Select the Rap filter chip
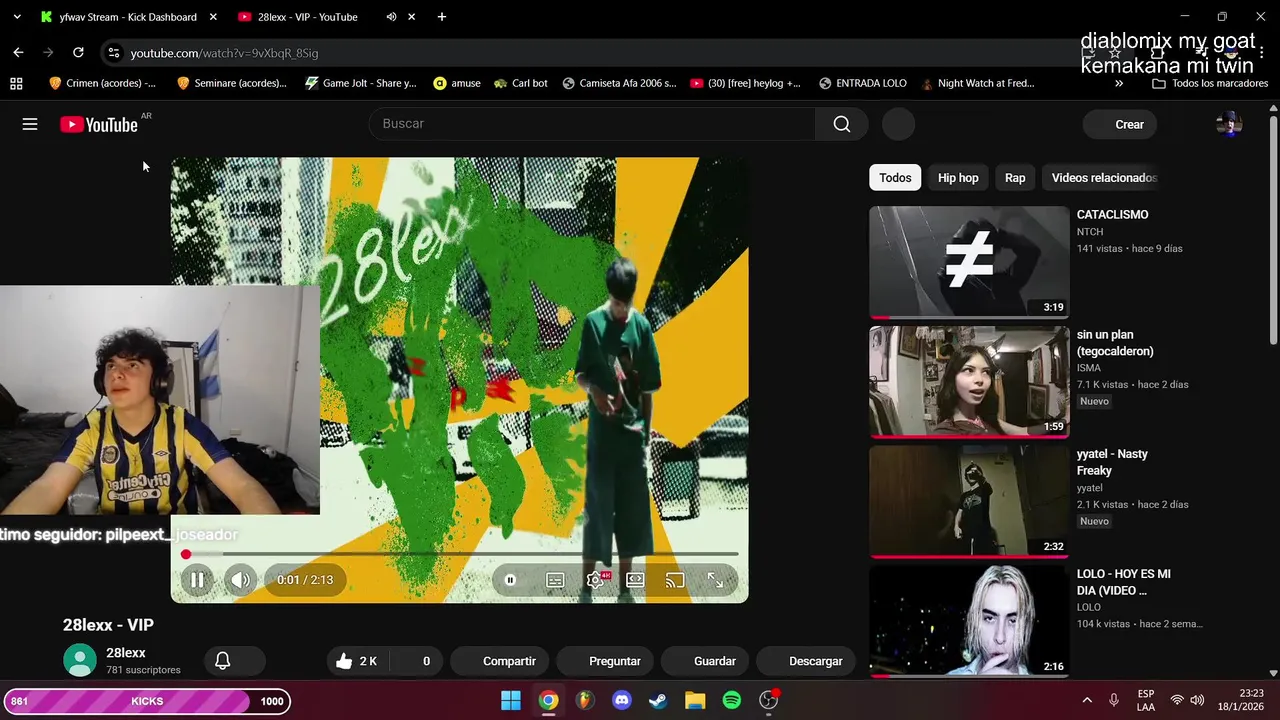The width and height of the screenshot is (1280, 720). click(x=1015, y=178)
